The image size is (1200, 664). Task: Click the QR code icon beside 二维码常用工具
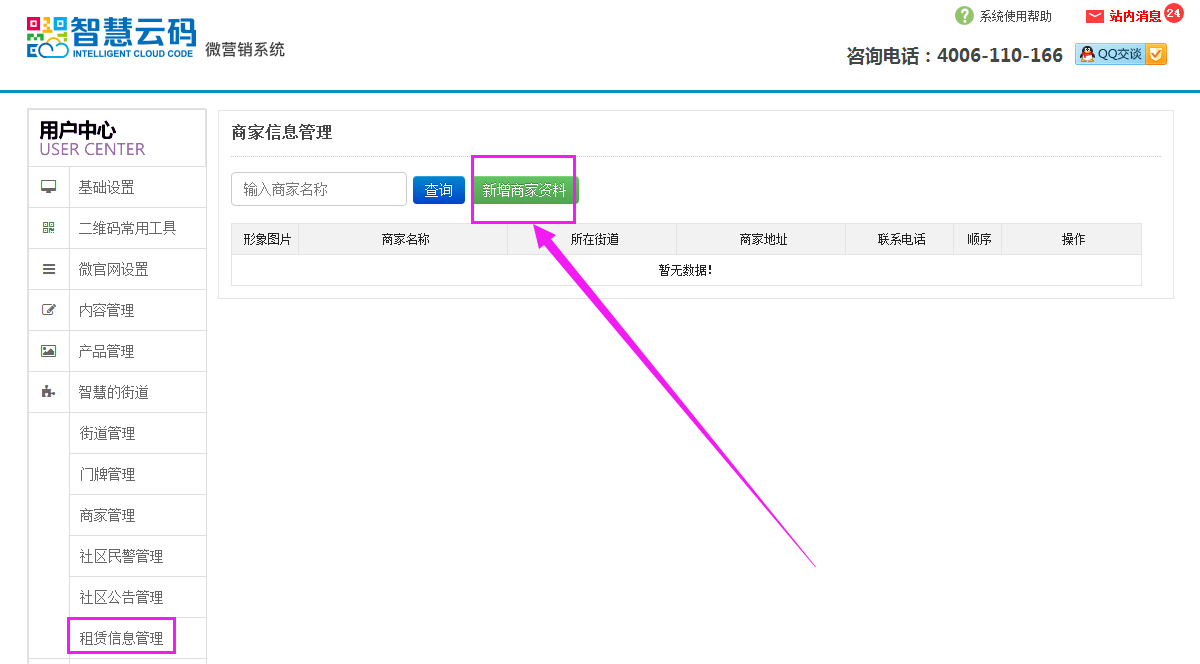click(x=48, y=228)
